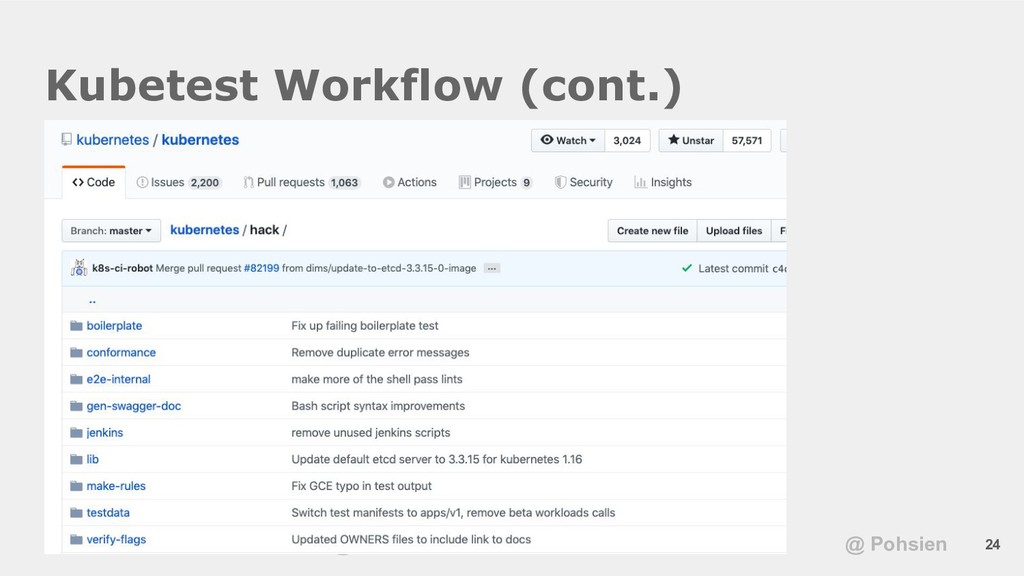Click the conformance folder icon
Screen dimensions: 1024x576
[76, 352]
